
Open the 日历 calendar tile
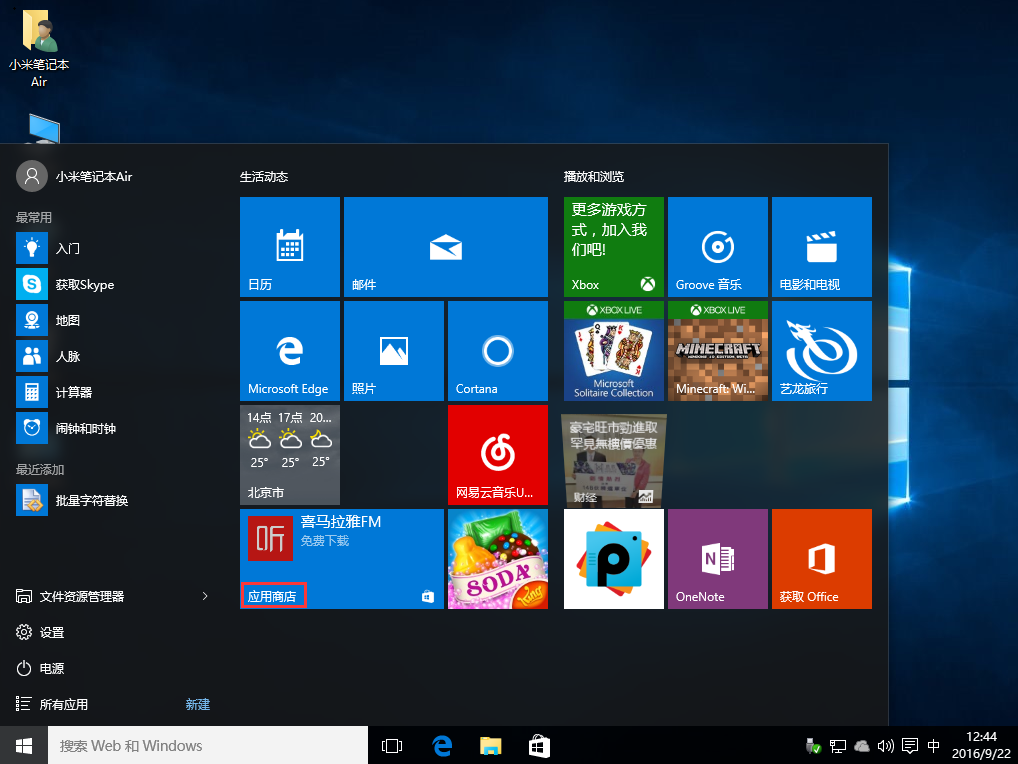(290, 247)
